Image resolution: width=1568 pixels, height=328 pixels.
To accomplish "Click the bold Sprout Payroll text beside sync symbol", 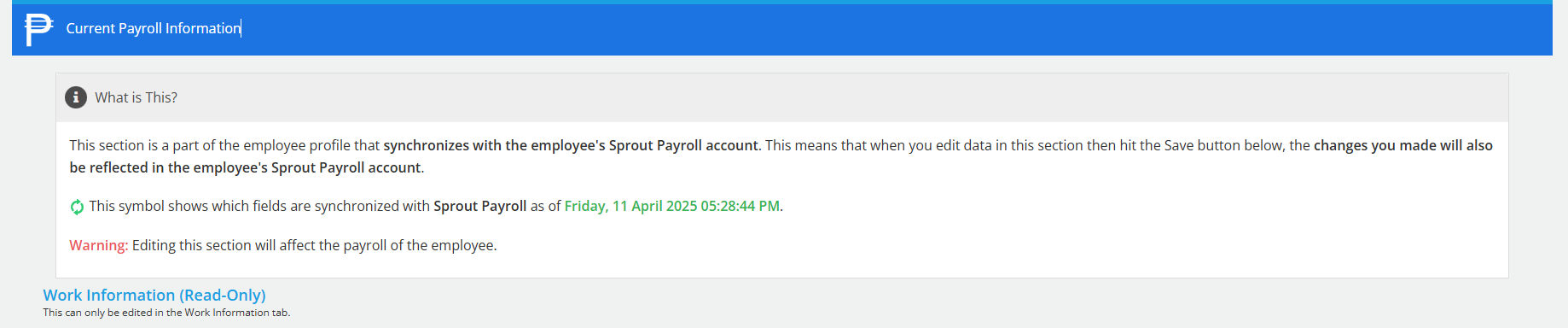I will (x=480, y=206).
